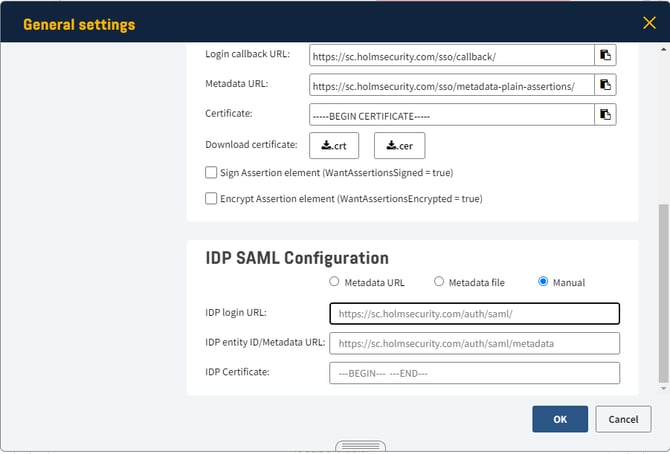Image resolution: width=670 pixels, height=454 pixels.
Task: Confirm settings with the OK button
Action: pyautogui.click(x=560, y=419)
